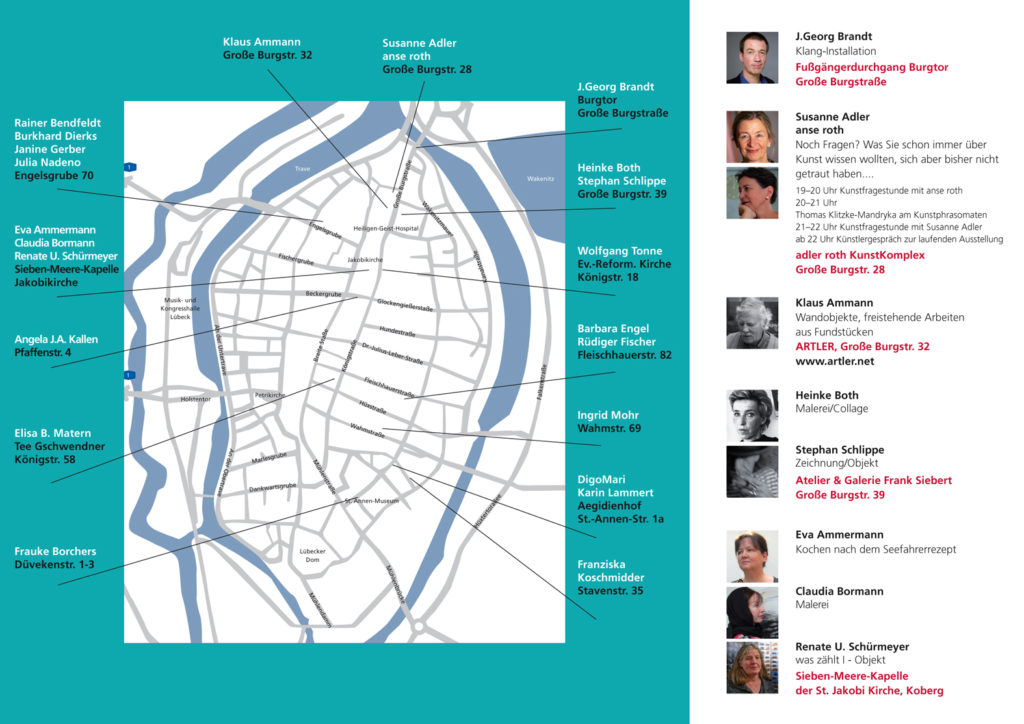1024x724 pixels.
Task: Click the 'Ingrid Mohr' callout name
Action: point(608,415)
